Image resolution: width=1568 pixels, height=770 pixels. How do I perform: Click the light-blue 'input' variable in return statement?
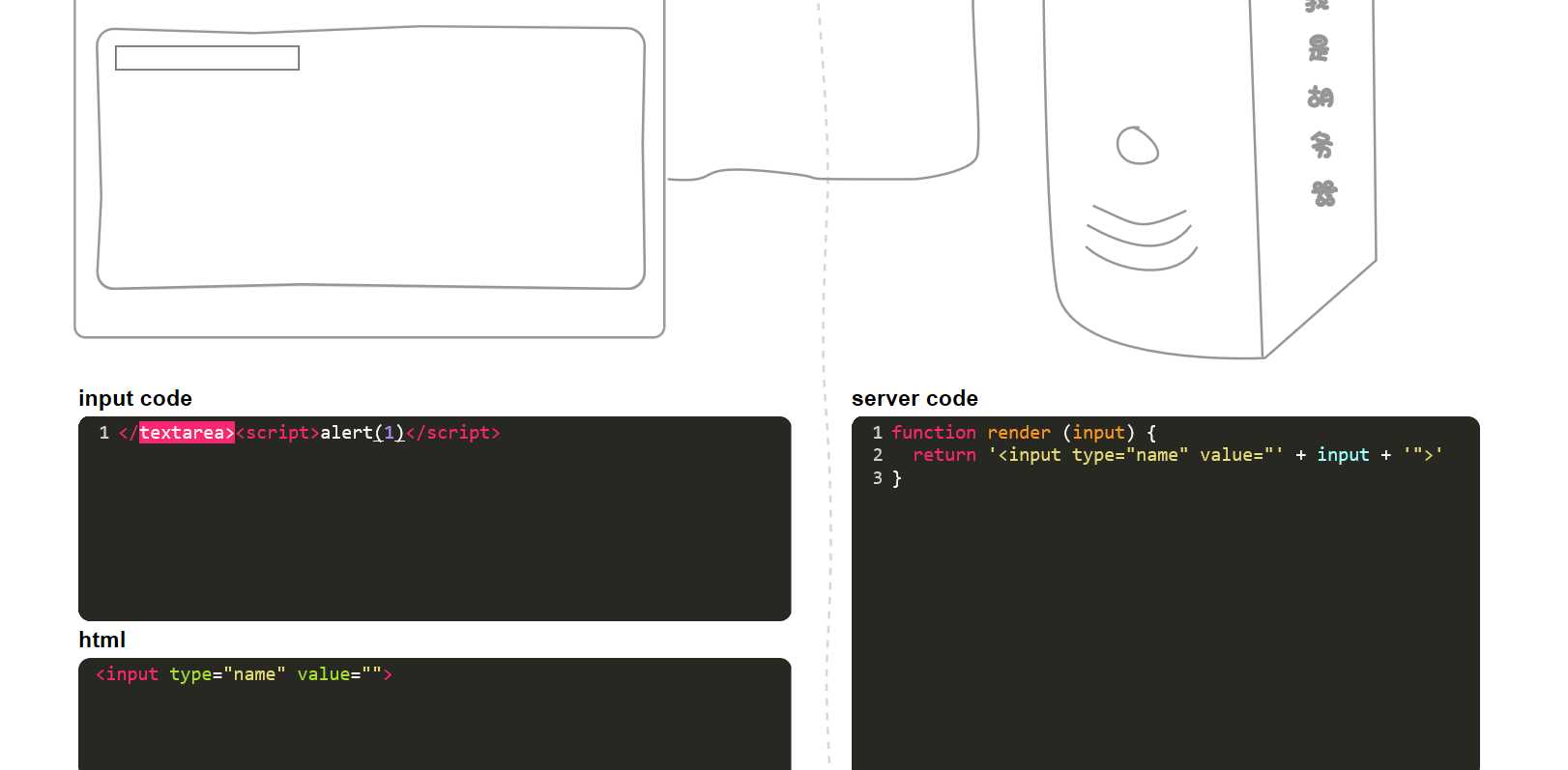pyautogui.click(x=1343, y=455)
